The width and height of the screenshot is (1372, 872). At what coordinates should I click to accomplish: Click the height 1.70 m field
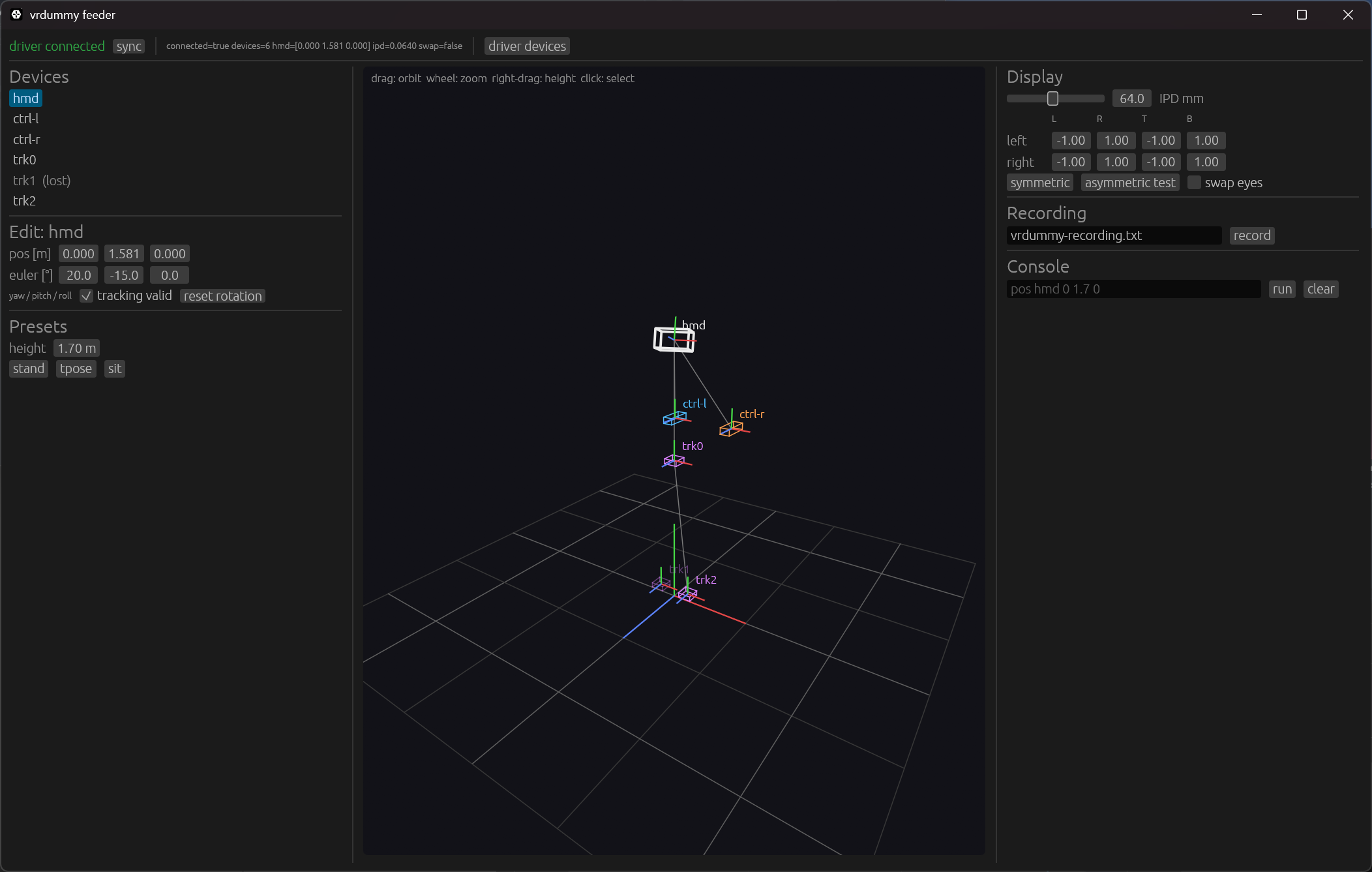[76, 348]
